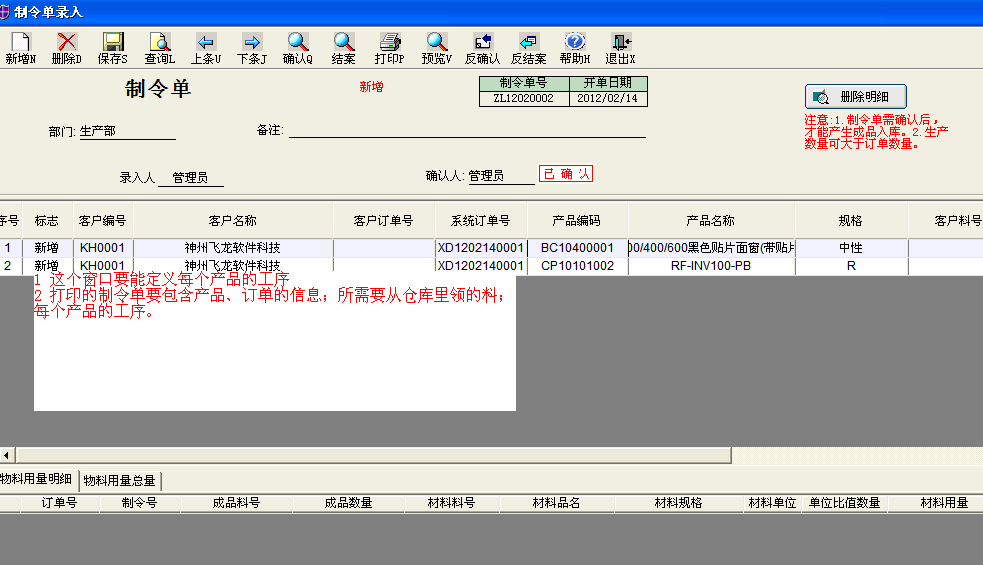Click left arrow of horizontal scrollbar
Screen dimensions: 983x565
(6, 455)
